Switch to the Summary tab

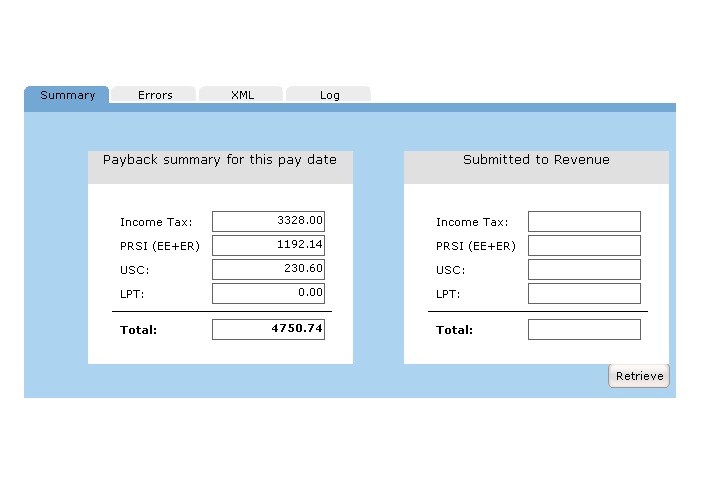67,95
